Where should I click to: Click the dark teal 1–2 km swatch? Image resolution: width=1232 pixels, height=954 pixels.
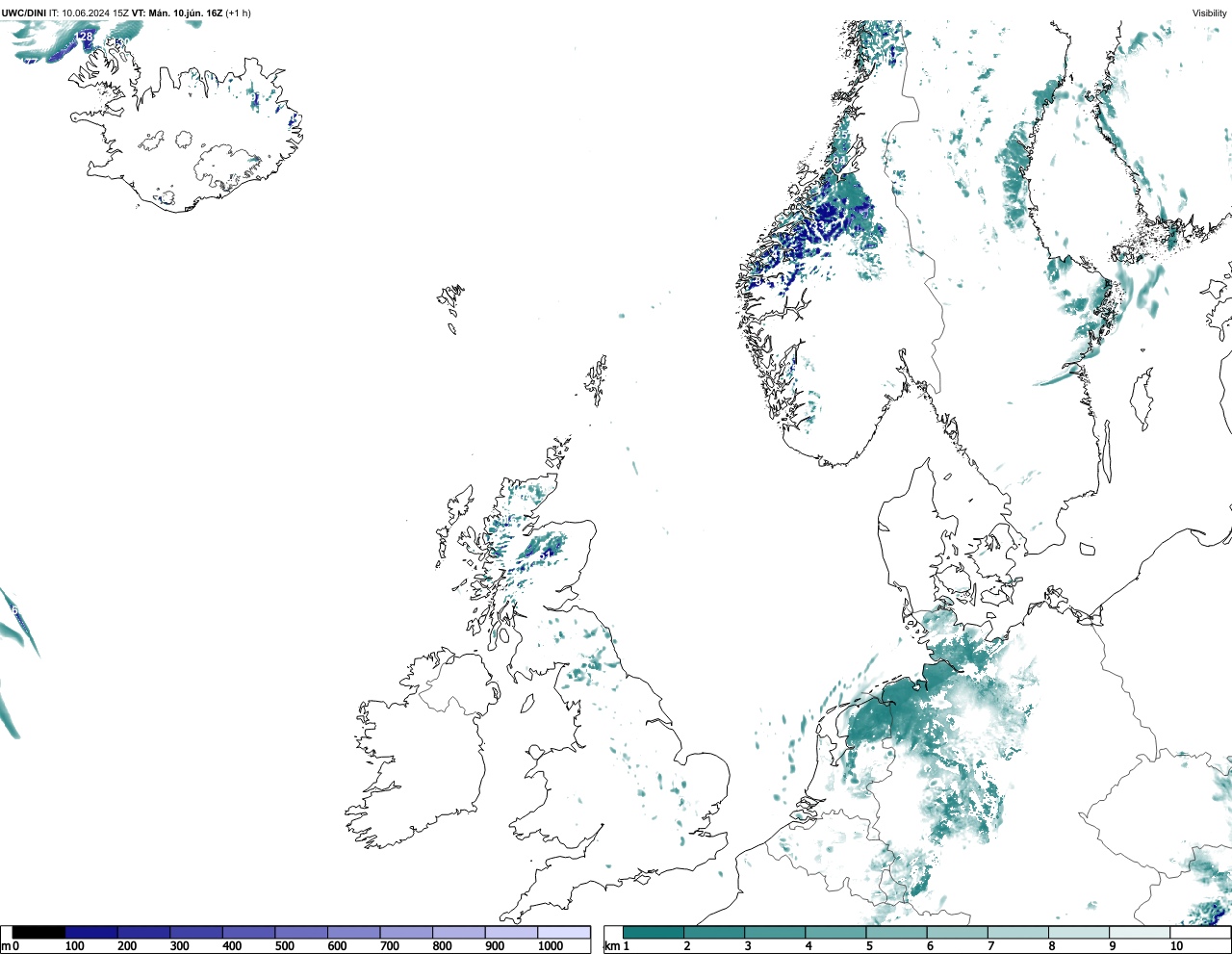tap(654, 932)
